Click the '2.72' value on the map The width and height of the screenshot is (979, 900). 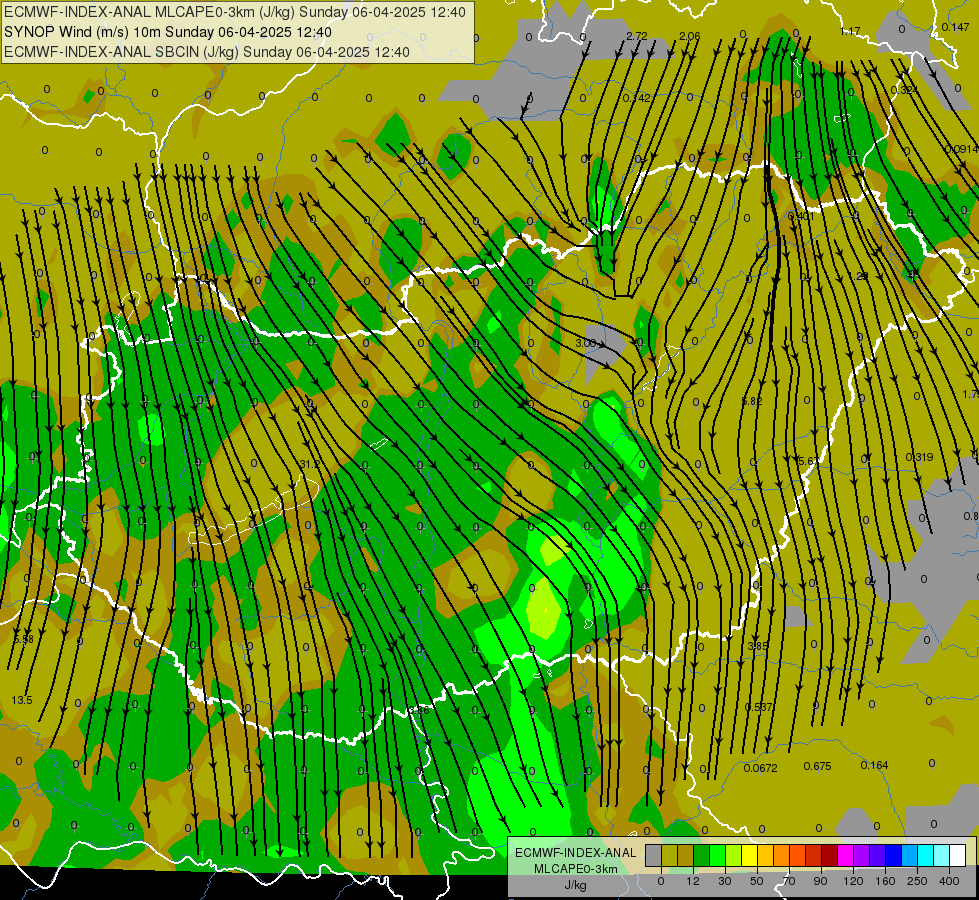click(x=637, y=36)
